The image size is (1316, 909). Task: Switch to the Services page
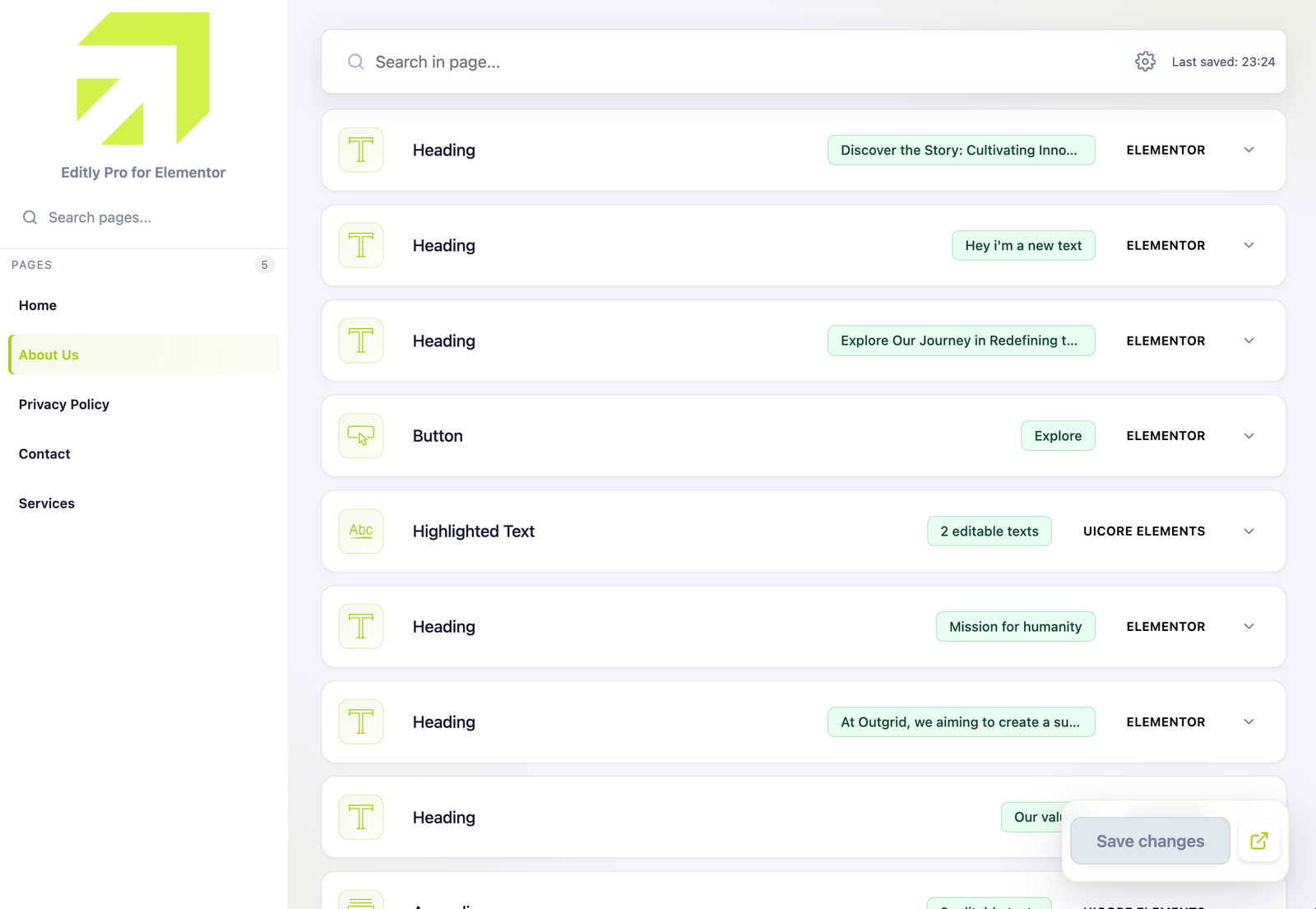click(x=144, y=503)
